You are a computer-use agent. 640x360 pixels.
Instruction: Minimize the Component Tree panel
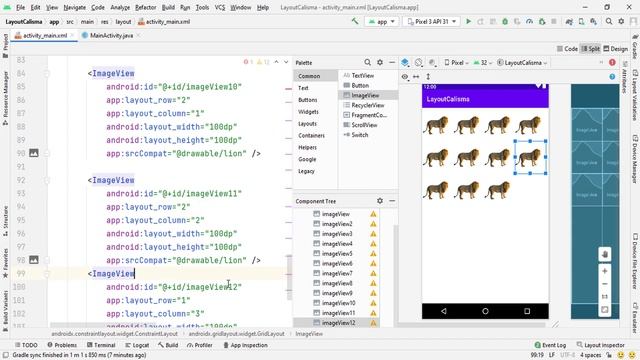pyautogui.click(x=392, y=201)
